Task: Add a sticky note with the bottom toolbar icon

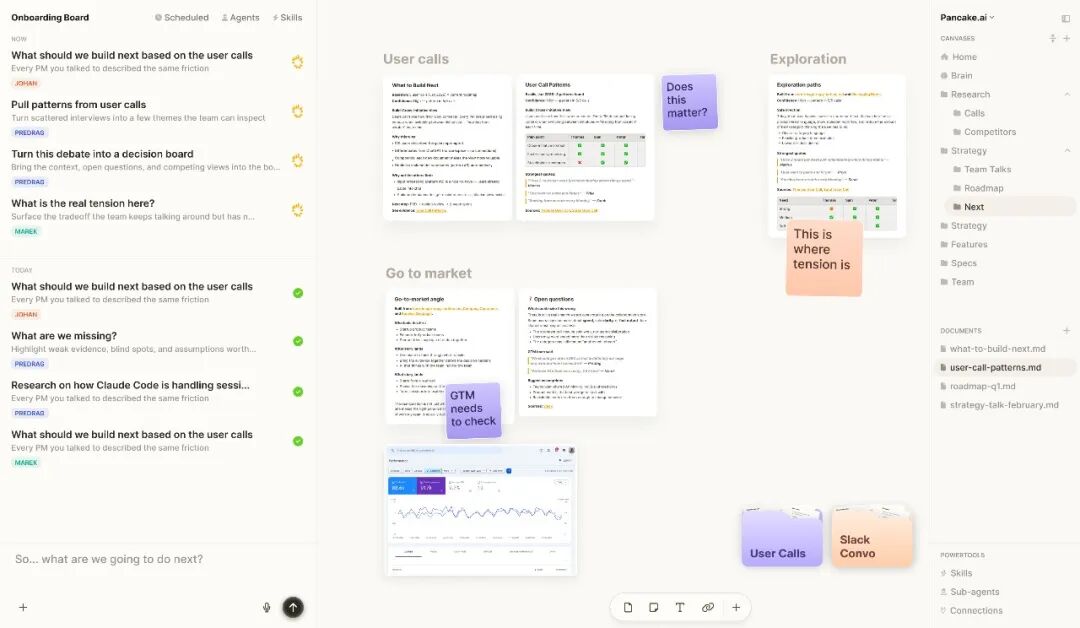Action: point(654,607)
